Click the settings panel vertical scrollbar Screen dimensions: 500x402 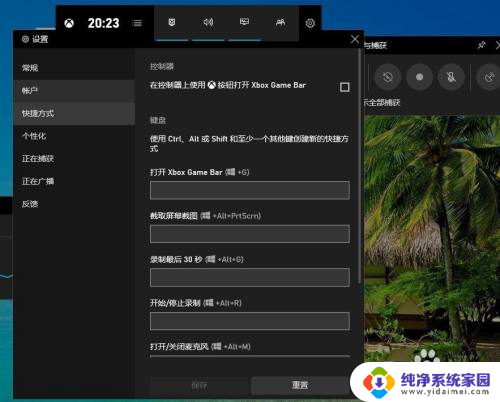359,167
